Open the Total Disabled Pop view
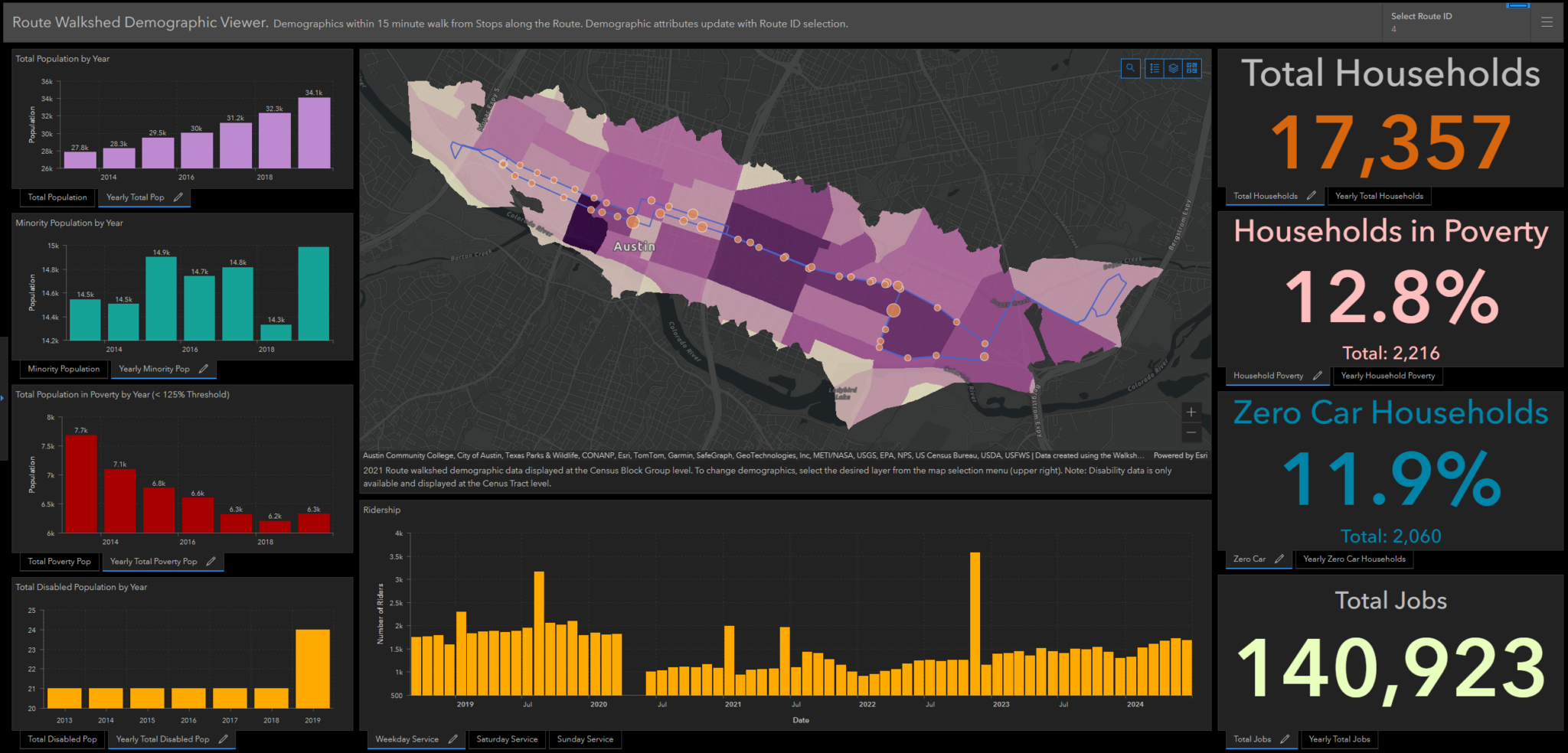The width and height of the screenshot is (1568, 753). (x=61, y=739)
